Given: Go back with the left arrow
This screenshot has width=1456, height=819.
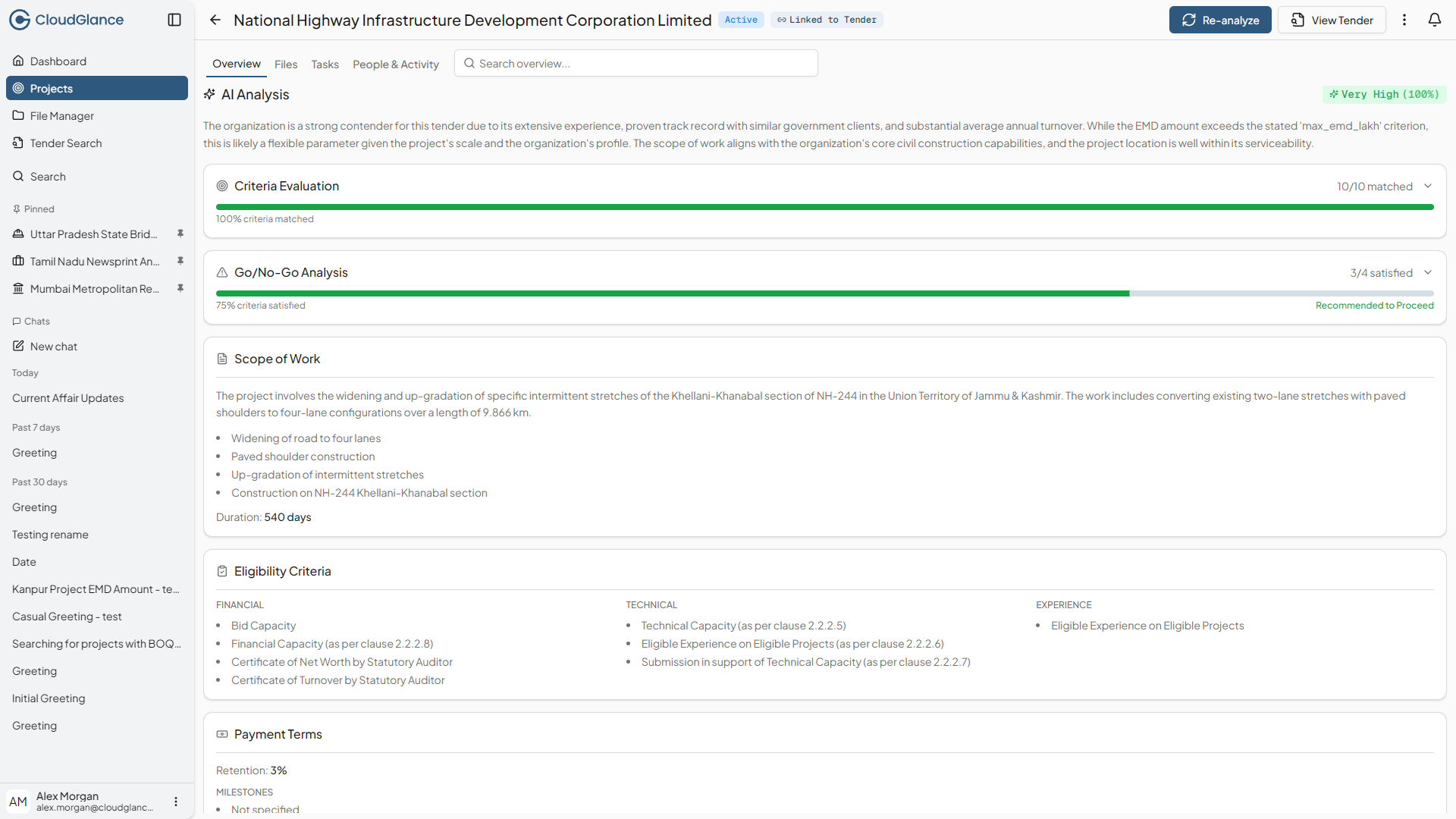Looking at the screenshot, I should [x=215, y=20].
